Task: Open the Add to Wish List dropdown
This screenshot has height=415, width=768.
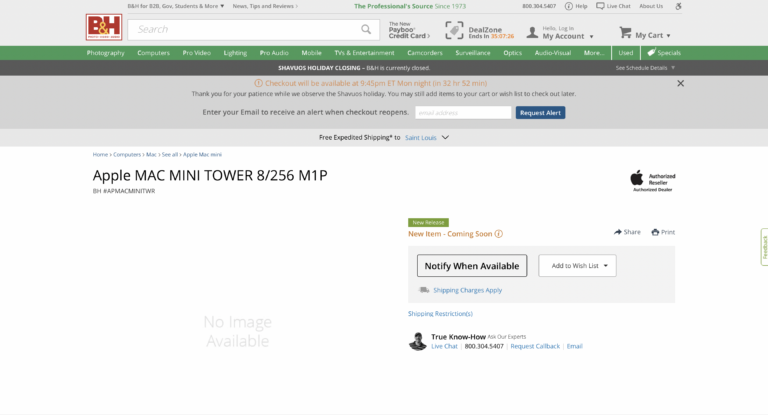Action: click(x=577, y=266)
